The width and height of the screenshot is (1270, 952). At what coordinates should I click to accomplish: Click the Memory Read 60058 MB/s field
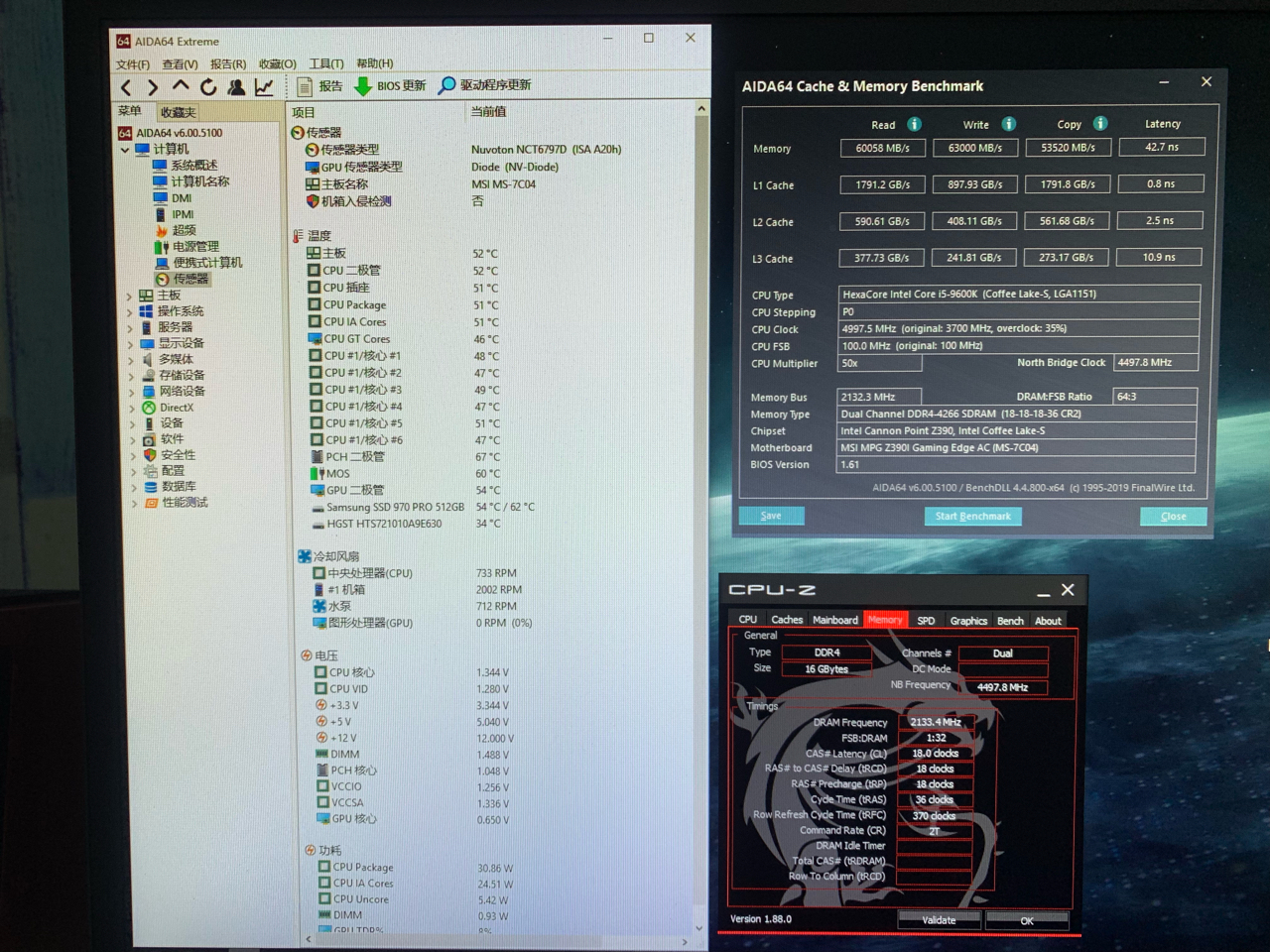point(882,148)
